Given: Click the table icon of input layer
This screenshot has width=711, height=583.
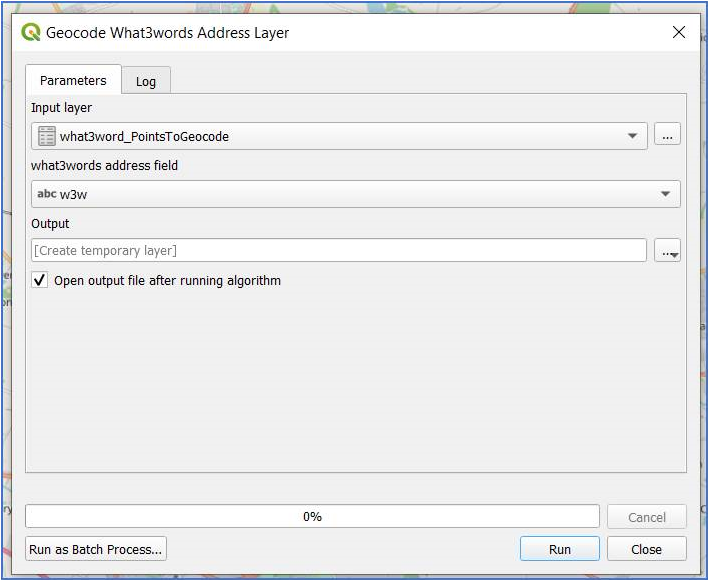Looking at the screenshot, I should (x=46, y=136).
